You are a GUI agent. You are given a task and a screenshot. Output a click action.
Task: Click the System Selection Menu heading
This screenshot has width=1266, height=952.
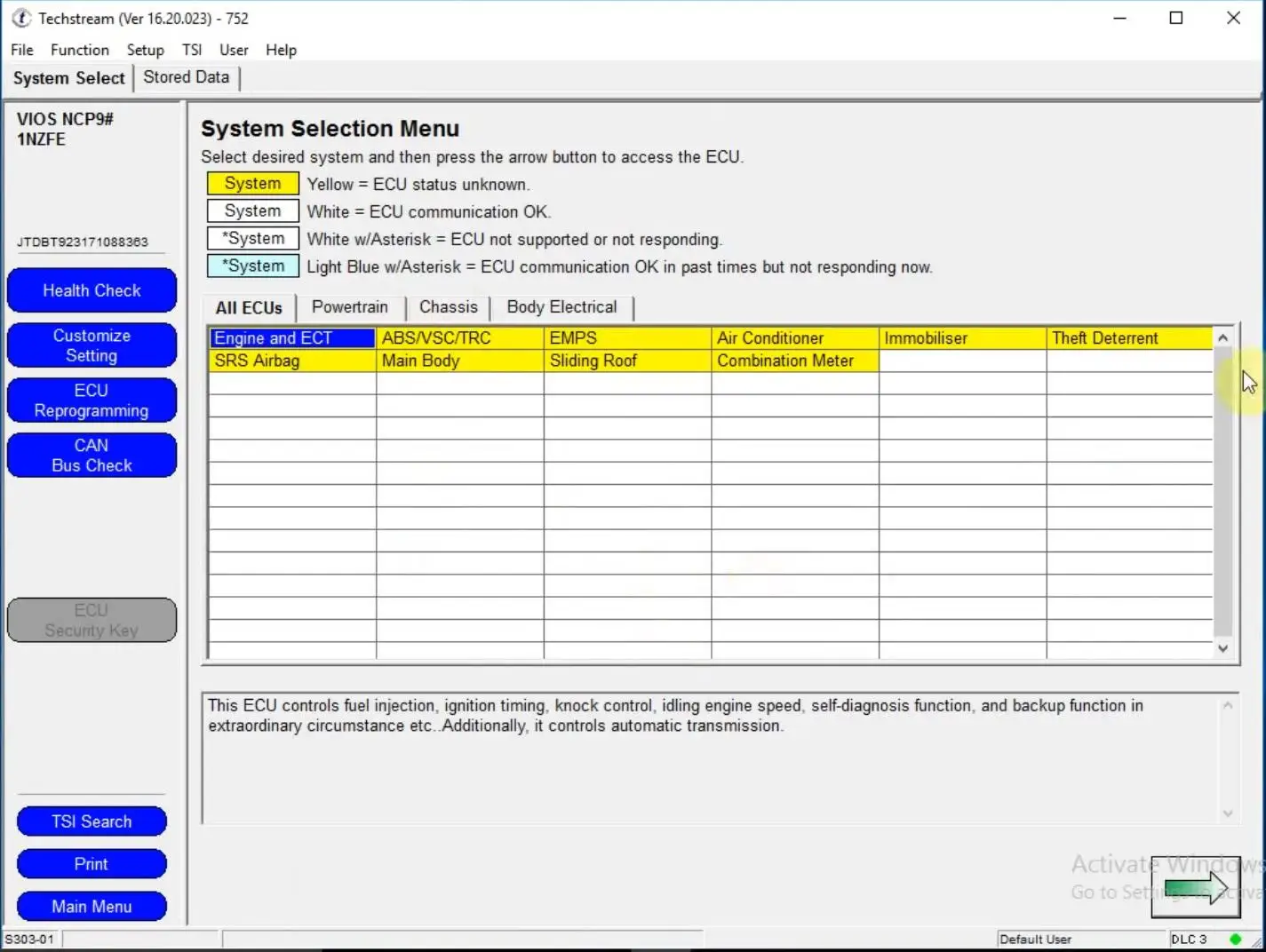pyautogui.click(x=330, y=129)
